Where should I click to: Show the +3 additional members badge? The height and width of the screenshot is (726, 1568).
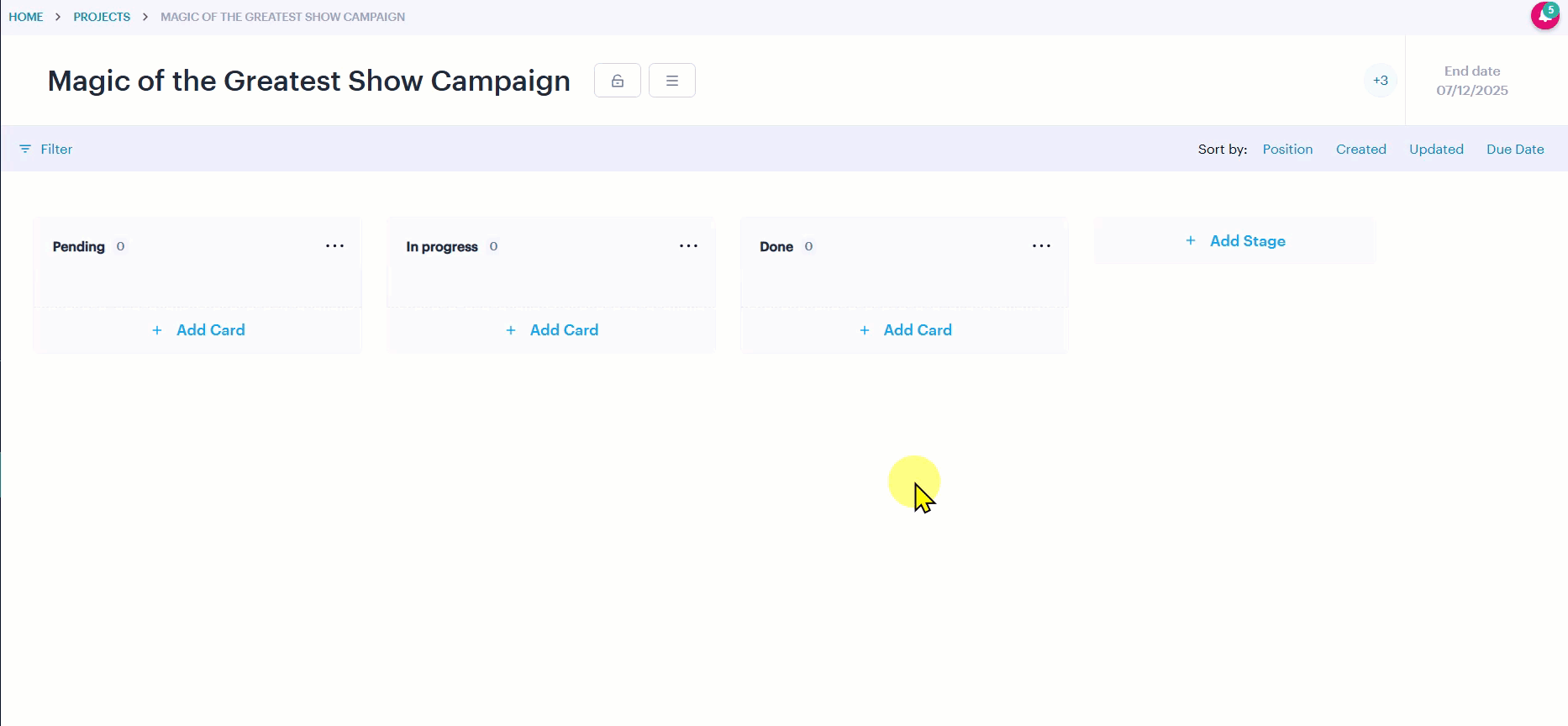point(1380,81)
